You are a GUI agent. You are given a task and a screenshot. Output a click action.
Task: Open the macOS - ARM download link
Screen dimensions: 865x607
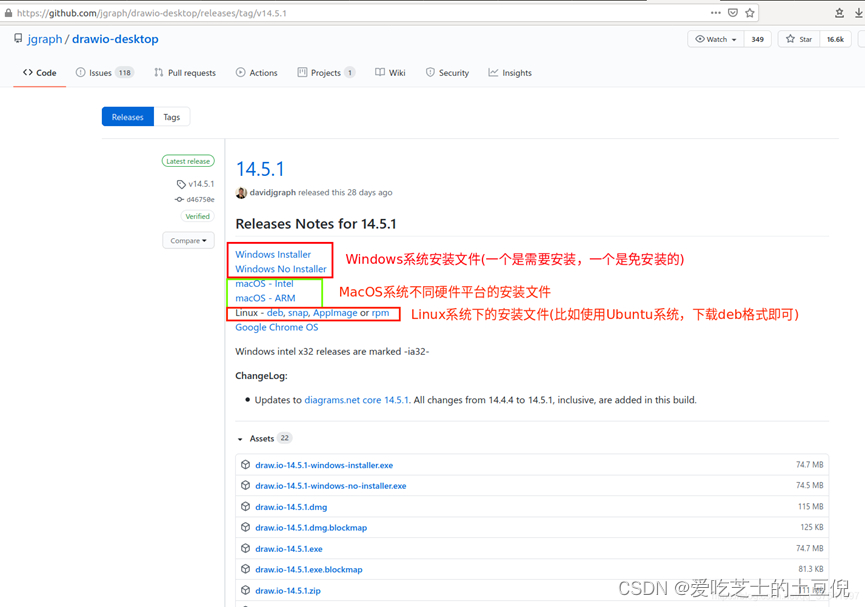coord(265,298)
